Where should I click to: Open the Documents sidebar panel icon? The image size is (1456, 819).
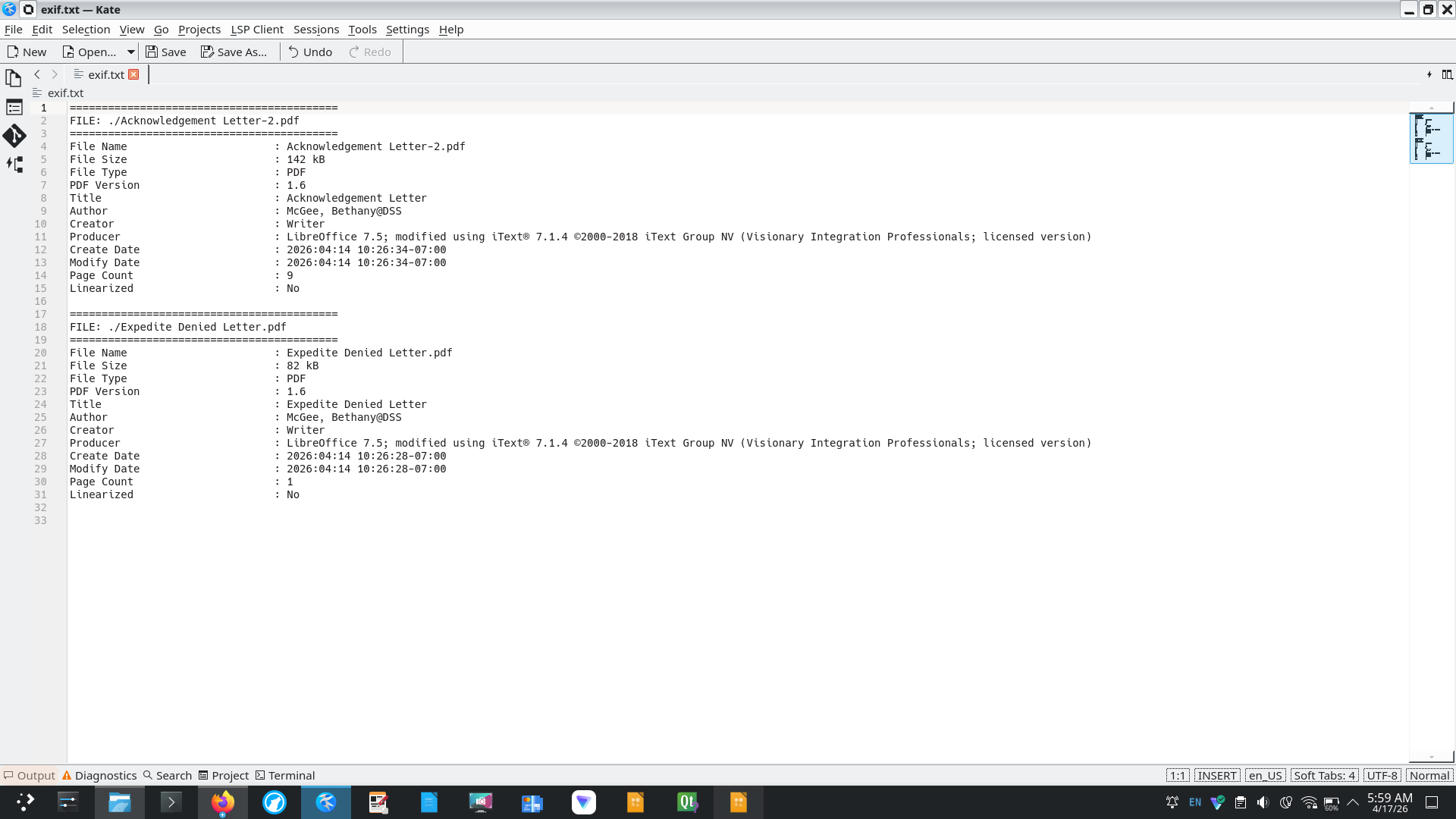pyautogui.click(x=13, y=78)
